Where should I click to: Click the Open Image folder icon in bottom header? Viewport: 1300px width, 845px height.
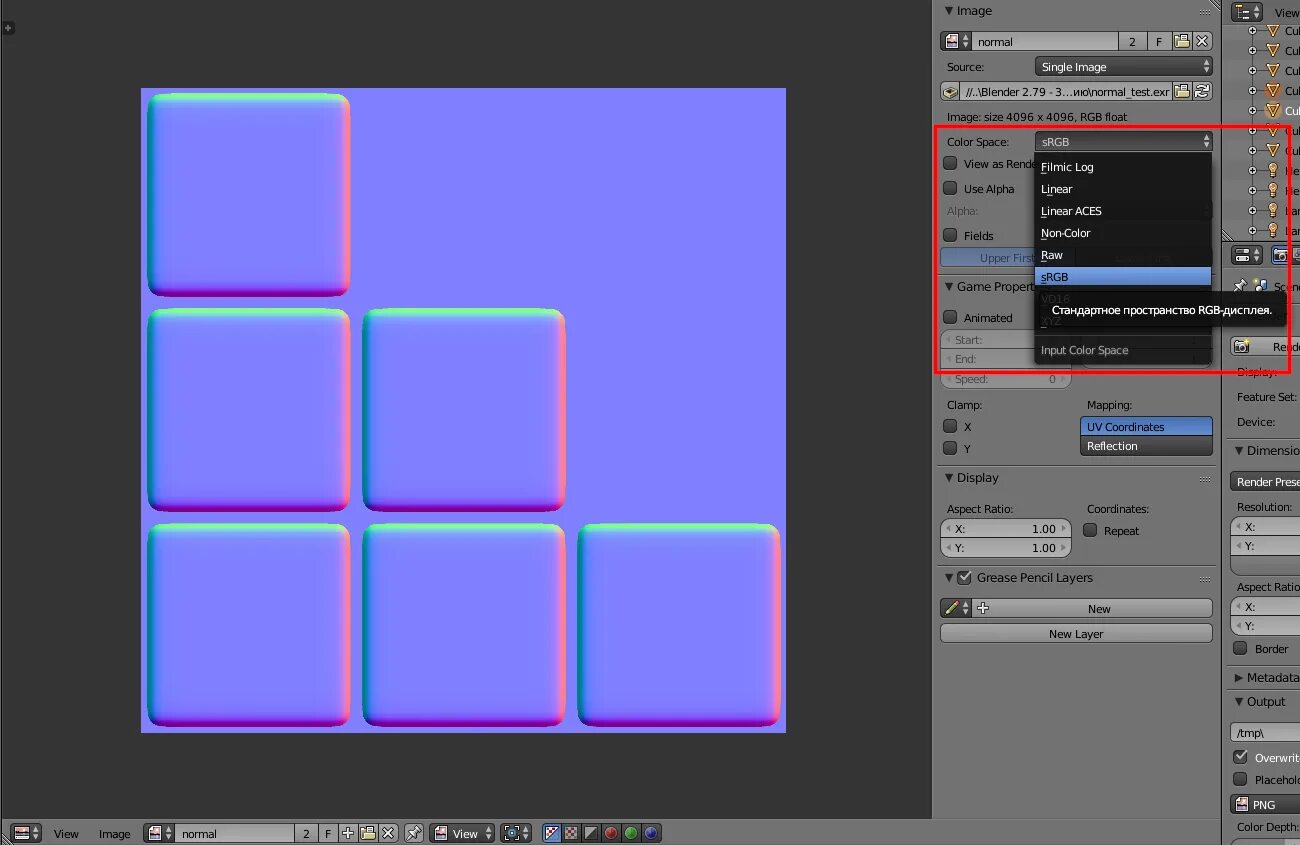[368, 833]
